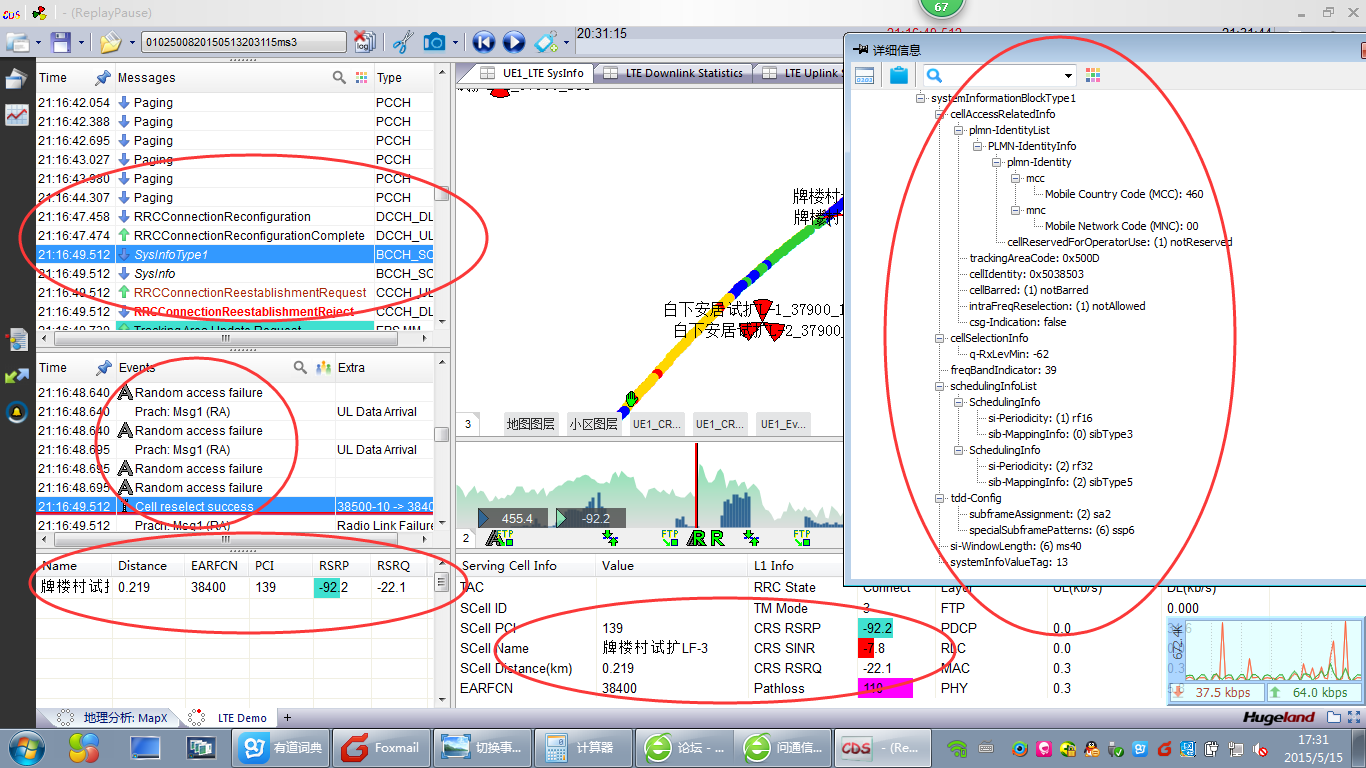Click the search magnifier in Messages header
Viewport: 1366px width, 768px height.
click(340, 77)
